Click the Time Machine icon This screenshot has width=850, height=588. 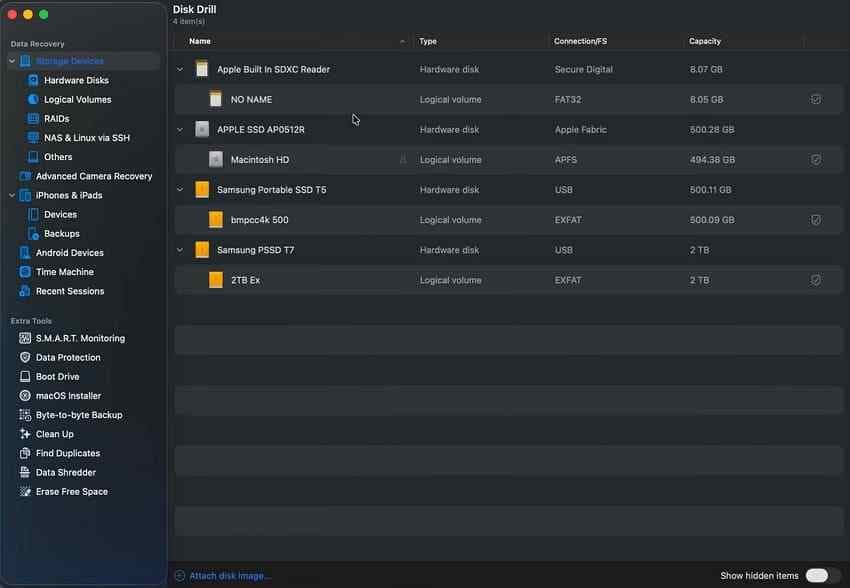tap(25, 272)
